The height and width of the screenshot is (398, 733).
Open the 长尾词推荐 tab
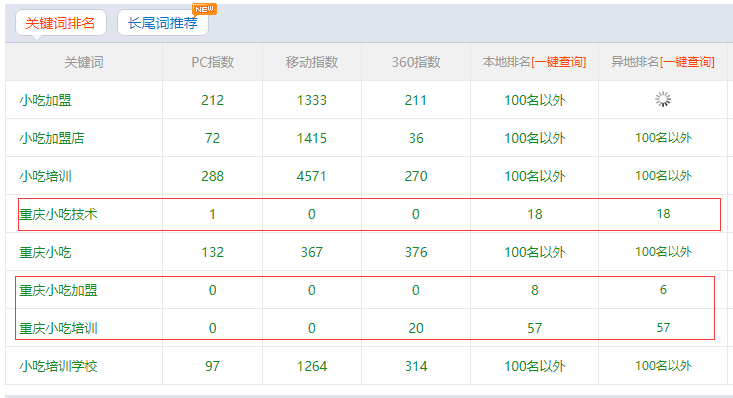coord(163,23)
